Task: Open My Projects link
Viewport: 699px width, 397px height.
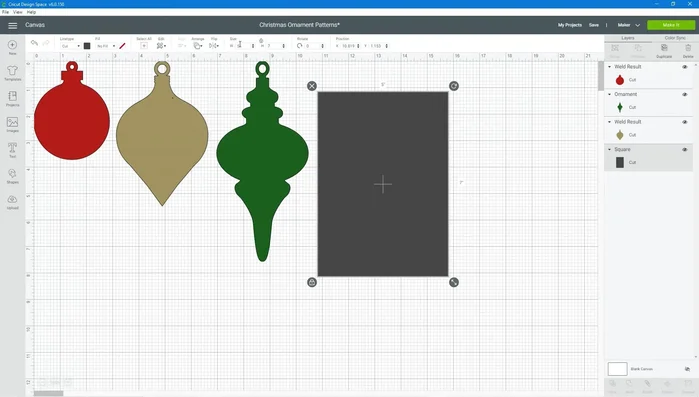Action: click(x=570, y=25)
